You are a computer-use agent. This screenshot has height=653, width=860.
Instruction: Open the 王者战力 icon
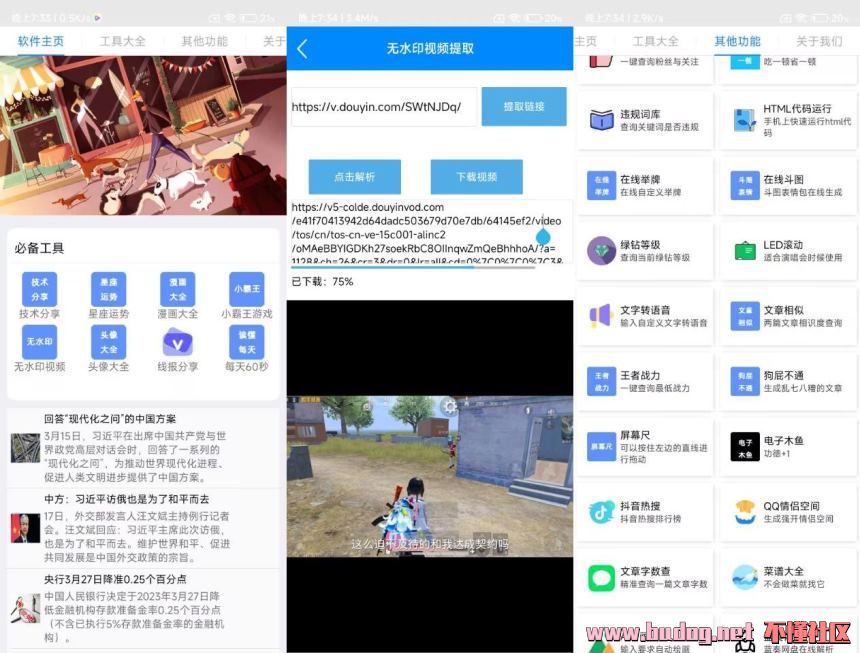[x=601, y=381]
